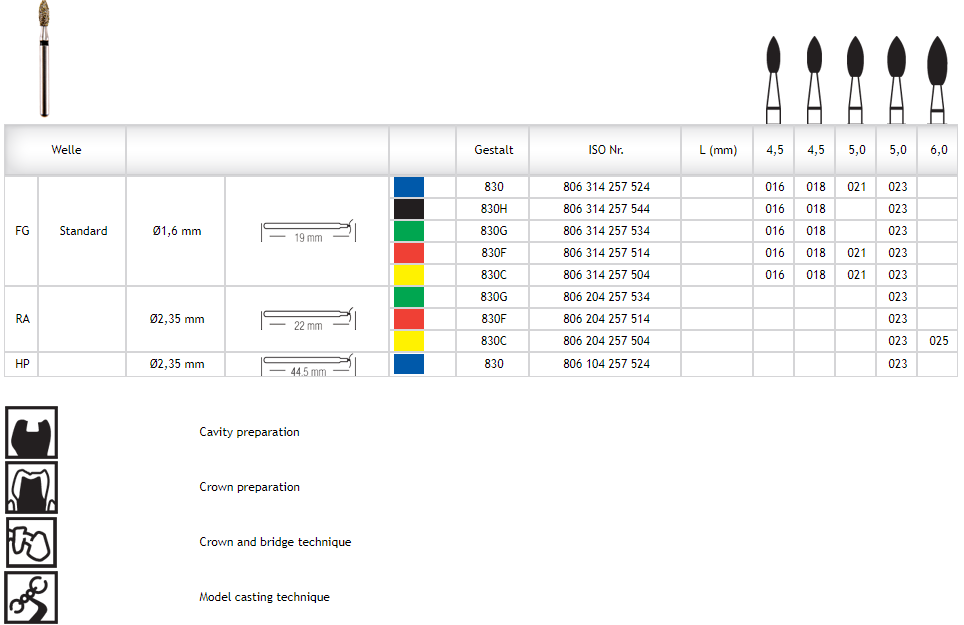Image resolution: width=964 pixels, height=625 pixels.
Task: Click the gold diamond bur product image
Action: tap(44, 58)
